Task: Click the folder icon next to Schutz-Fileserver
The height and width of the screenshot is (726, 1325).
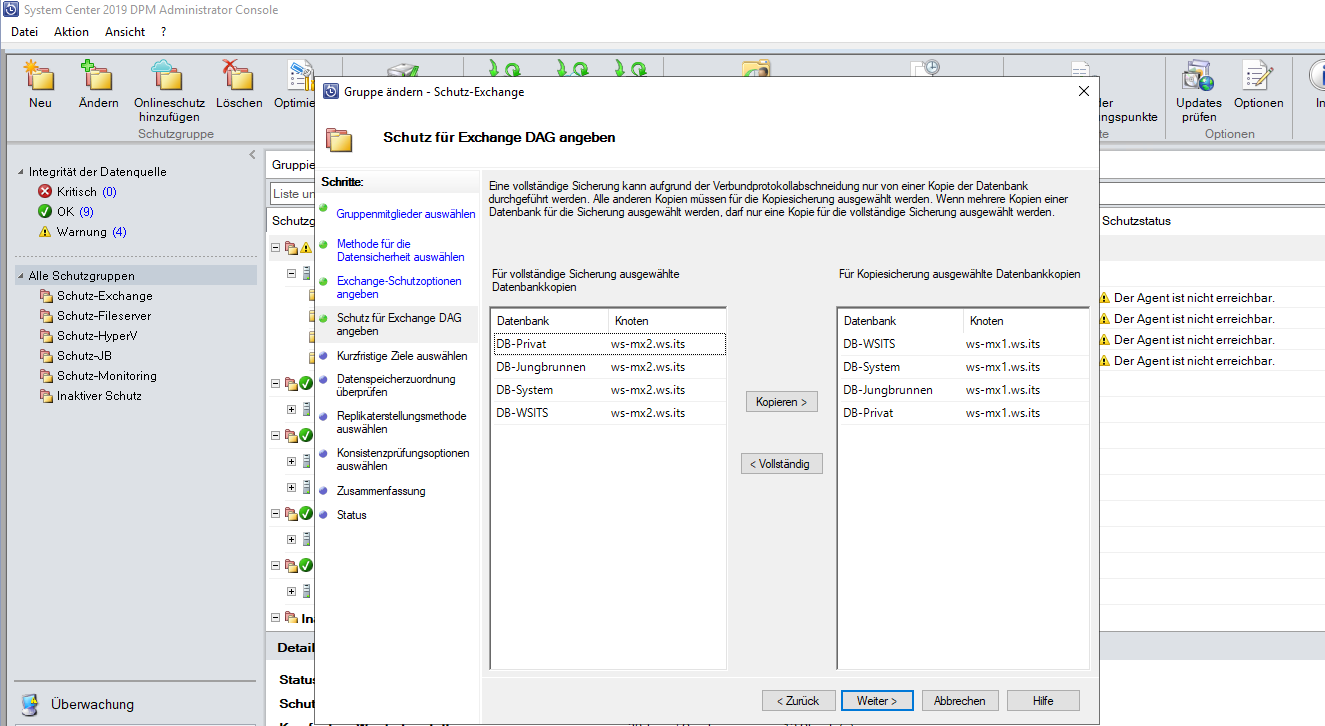Action: coord(46,316)
